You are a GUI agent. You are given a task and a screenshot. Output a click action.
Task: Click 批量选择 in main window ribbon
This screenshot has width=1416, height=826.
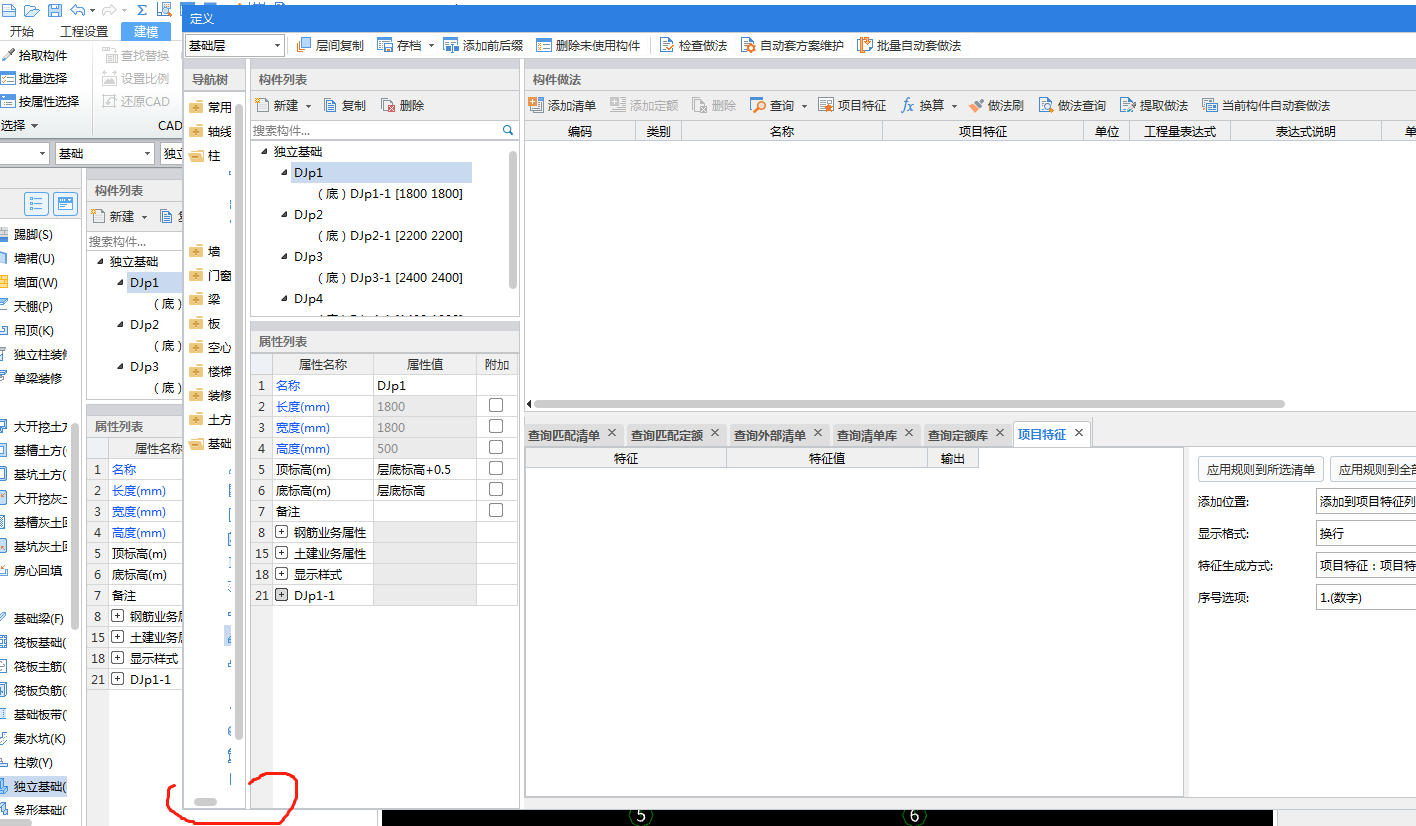[x=34, y=78]
